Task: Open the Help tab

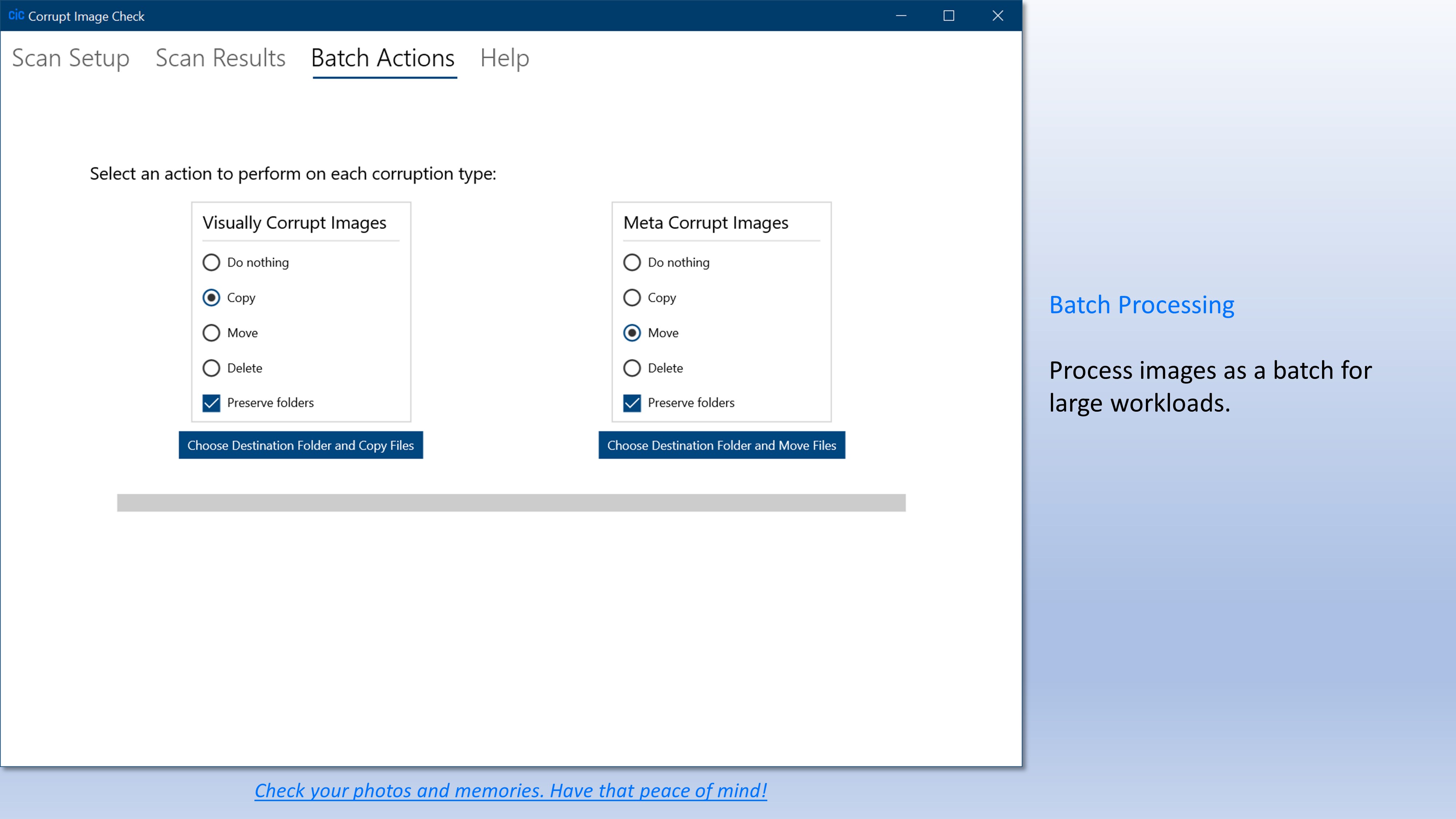Action: pyautogui.click(x=505, y=58)
